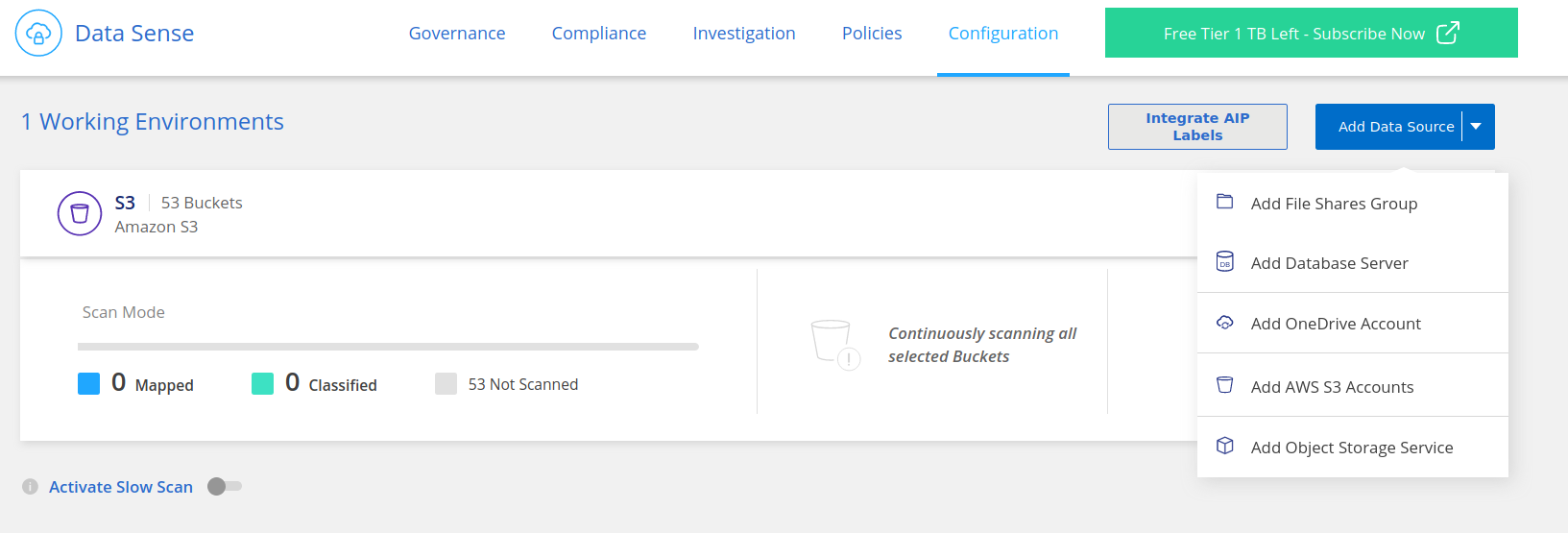Choose Add File Shares Group
This screenshot has width=1568, height=533.
pyautogui.click(x=1352, y=204)
